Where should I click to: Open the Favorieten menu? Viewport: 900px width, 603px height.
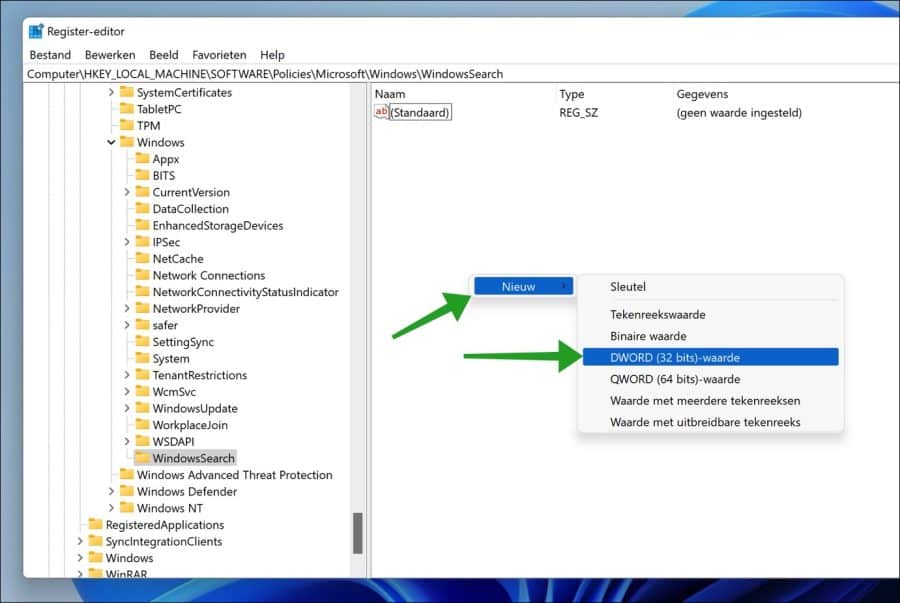point(219,55)
